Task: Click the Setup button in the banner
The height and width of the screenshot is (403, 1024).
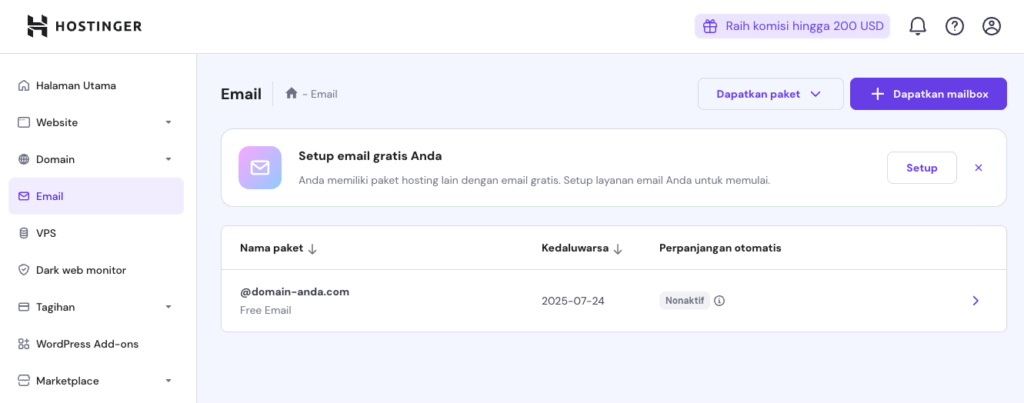Action: point(921,168)
